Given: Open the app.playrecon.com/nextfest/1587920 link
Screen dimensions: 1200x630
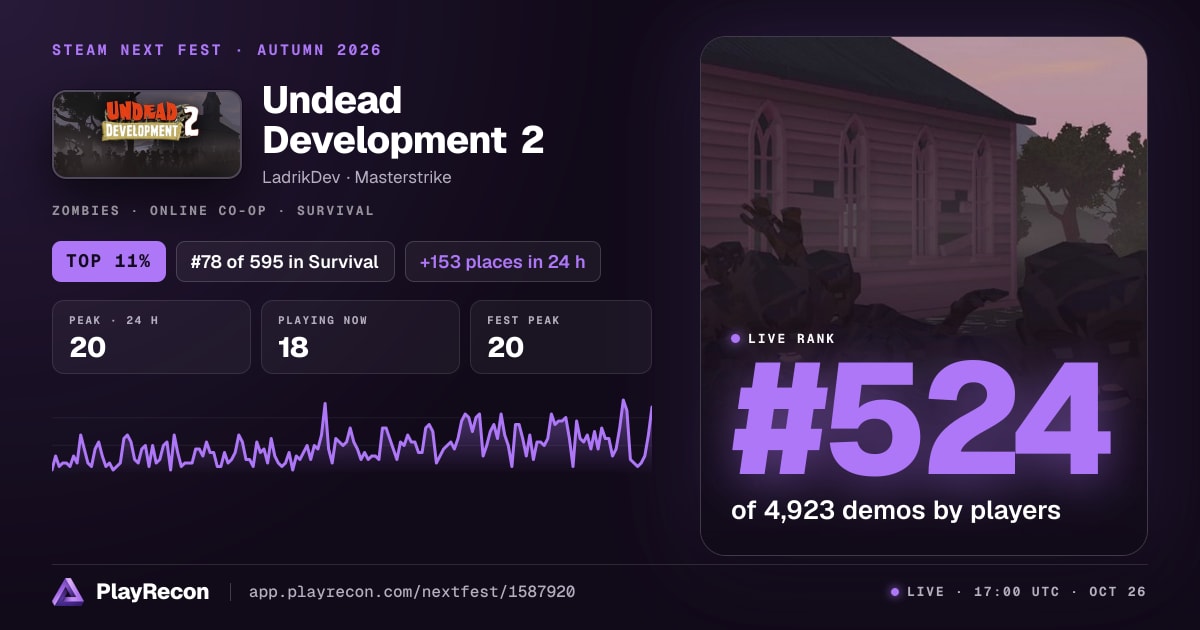Looking at the screenshot, I should 412,592.
